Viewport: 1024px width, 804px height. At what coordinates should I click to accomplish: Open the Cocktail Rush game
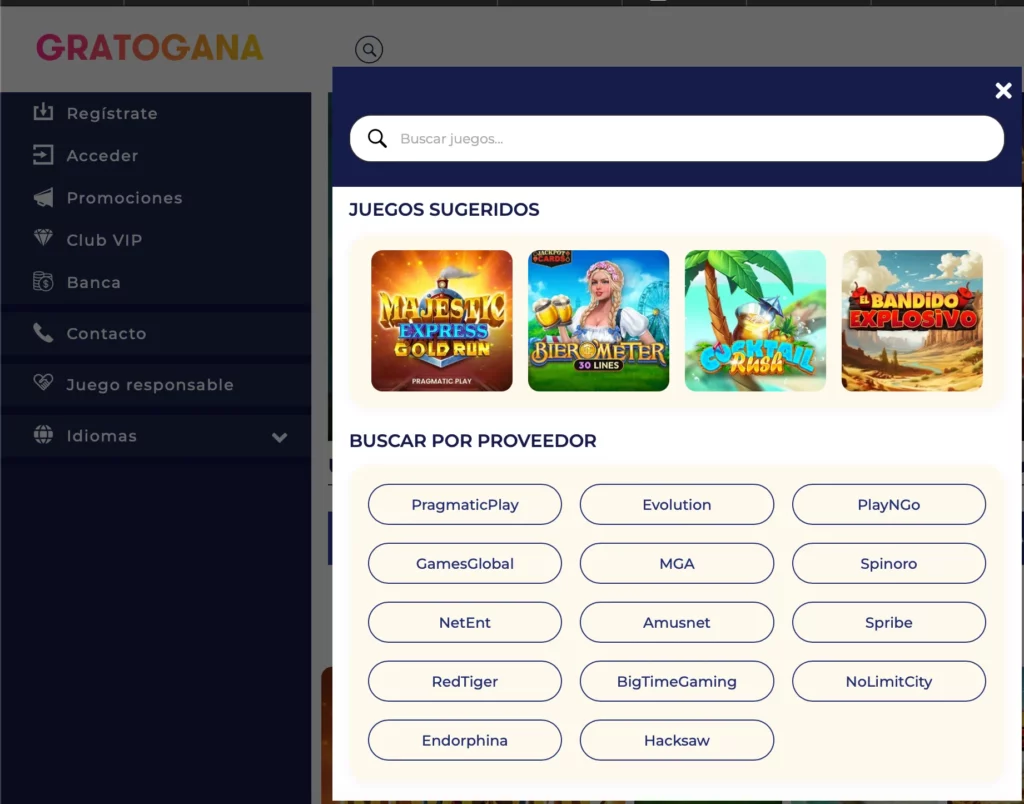(x=755, y=321)
